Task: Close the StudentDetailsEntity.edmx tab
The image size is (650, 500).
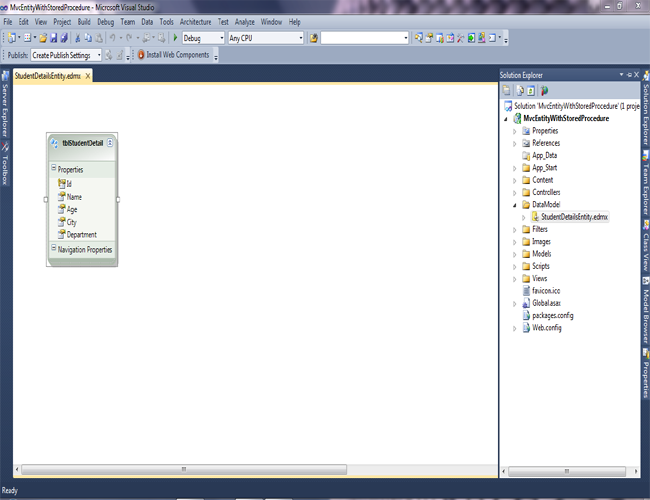Action: click(x=88, y=76)
